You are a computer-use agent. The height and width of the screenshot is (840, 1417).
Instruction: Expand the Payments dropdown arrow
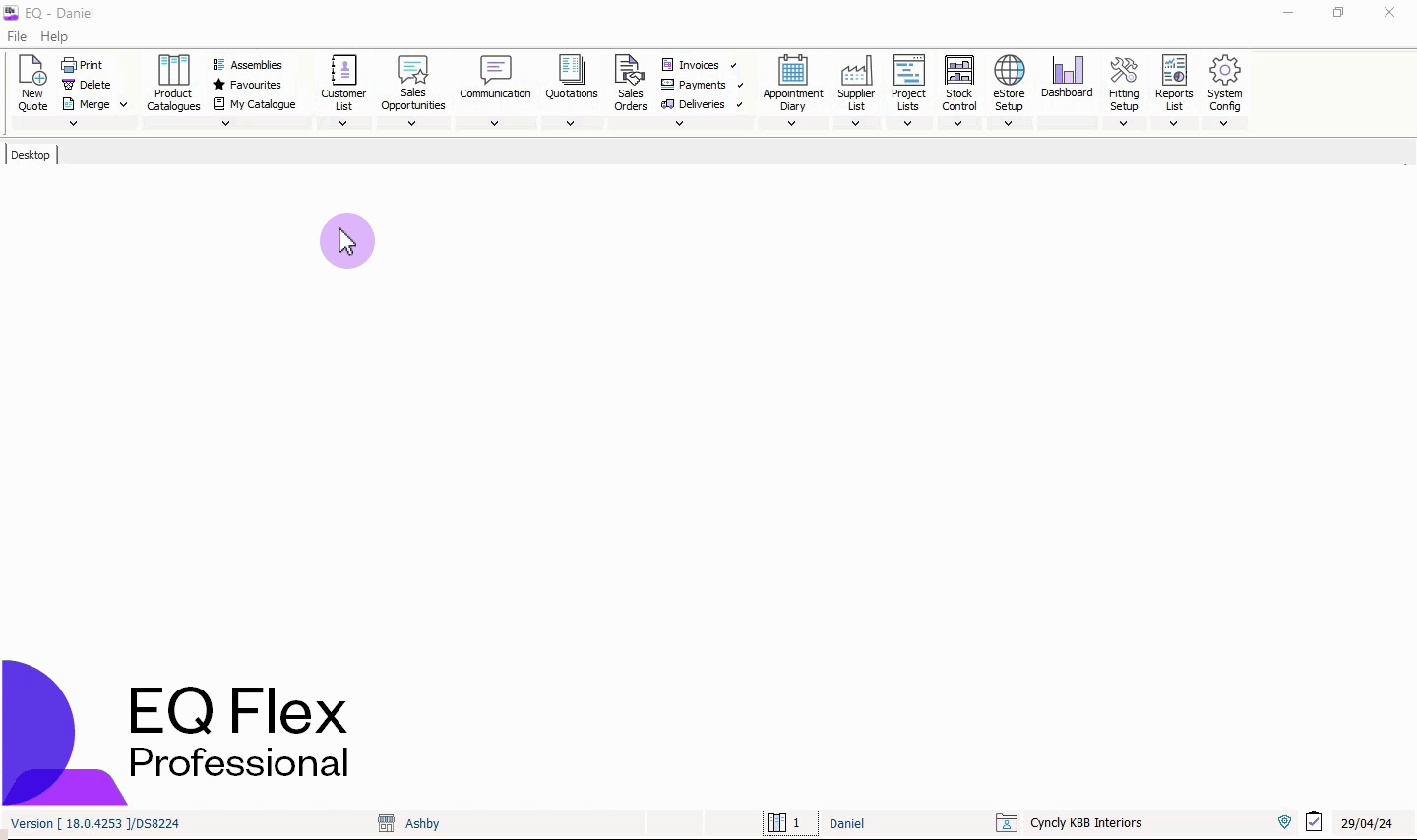tap(740, 85)
